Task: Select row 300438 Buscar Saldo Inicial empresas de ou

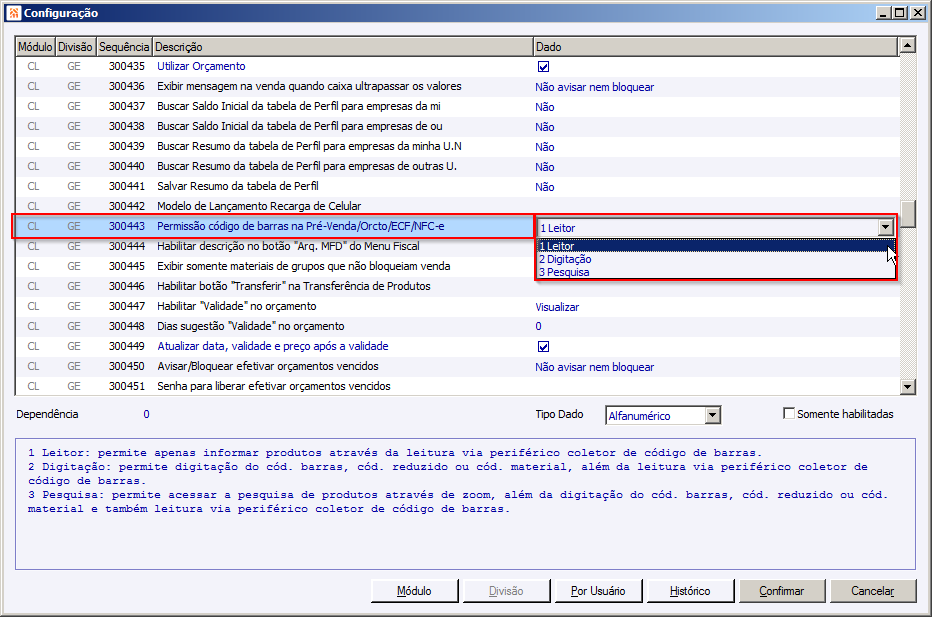Action: pyautogui.click(x=456, y=126)
